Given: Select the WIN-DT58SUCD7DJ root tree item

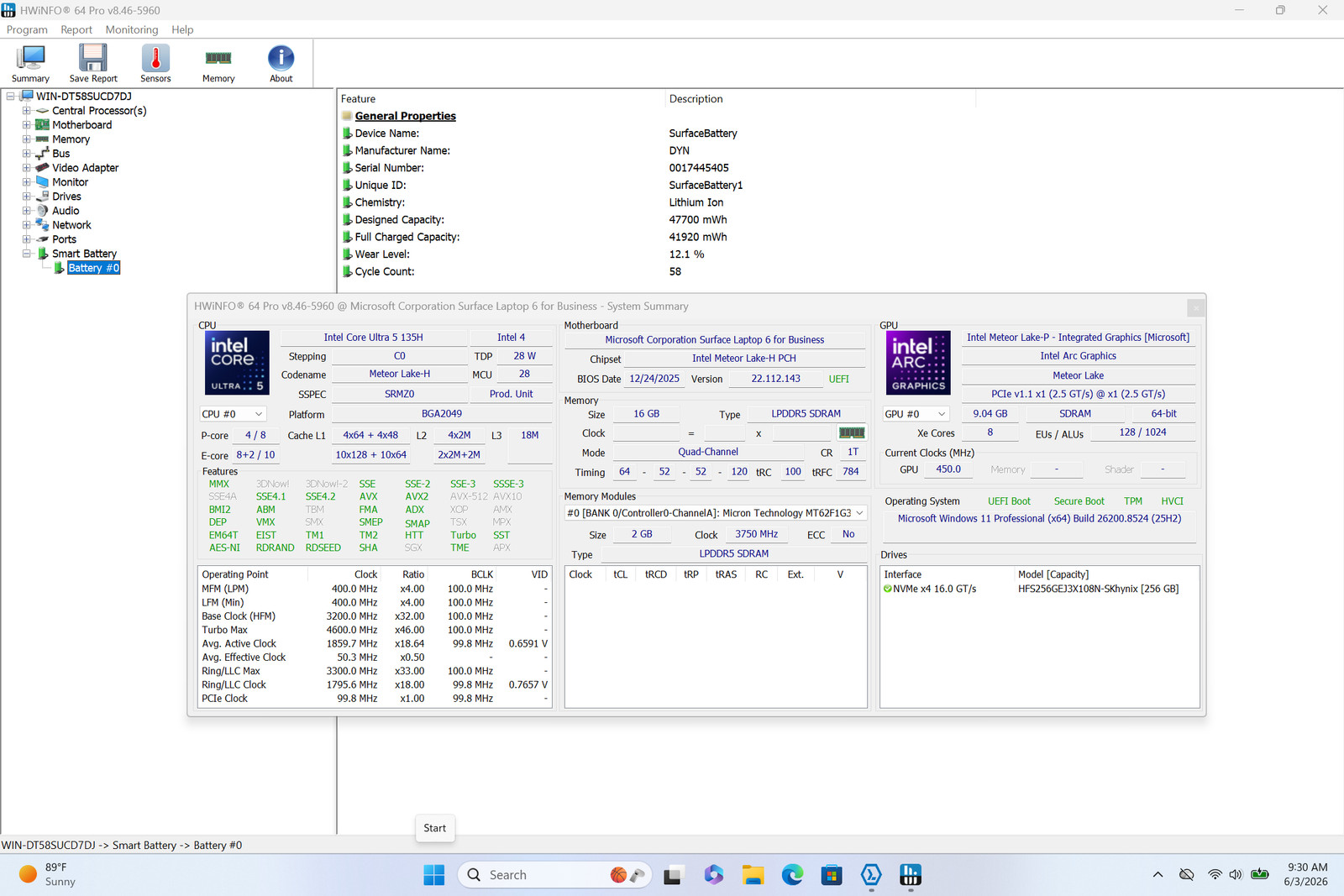Looking at the screenshot, I should pos(84,97).
